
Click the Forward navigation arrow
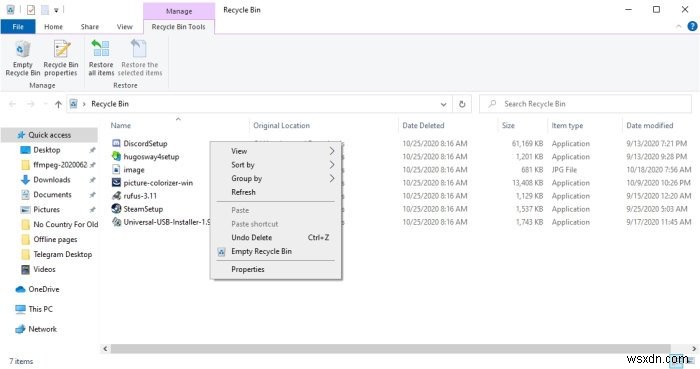click(x=30, y=104)
